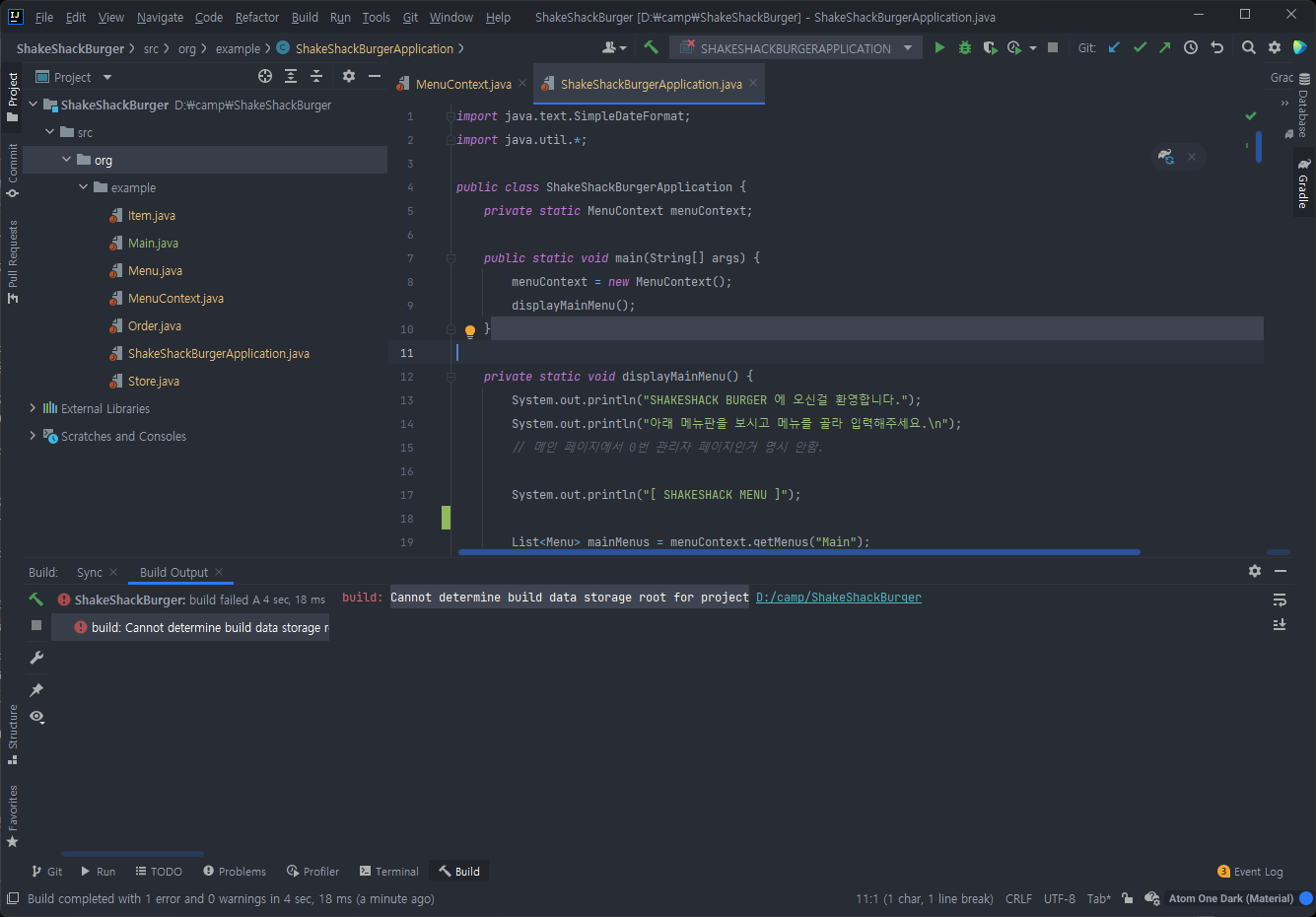Click wrench icon in Build panel
Image resolution: width=1316 pixels, height=917 pixels.
point(36,658)
